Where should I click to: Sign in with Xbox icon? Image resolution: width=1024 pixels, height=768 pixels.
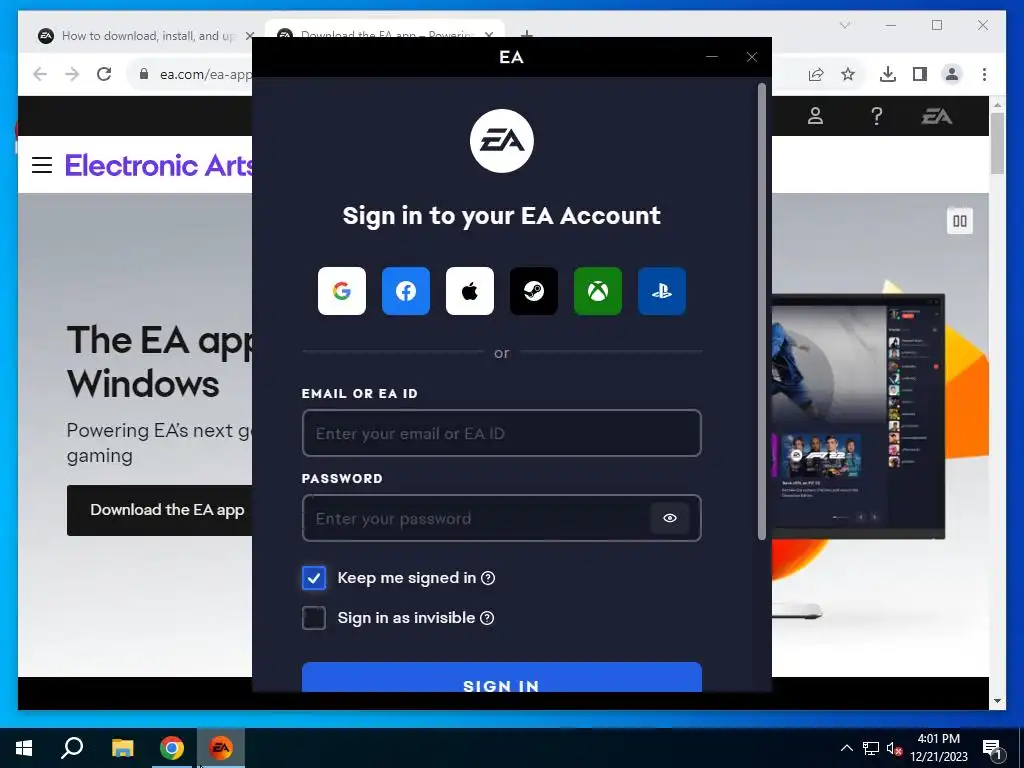point(598,291)
